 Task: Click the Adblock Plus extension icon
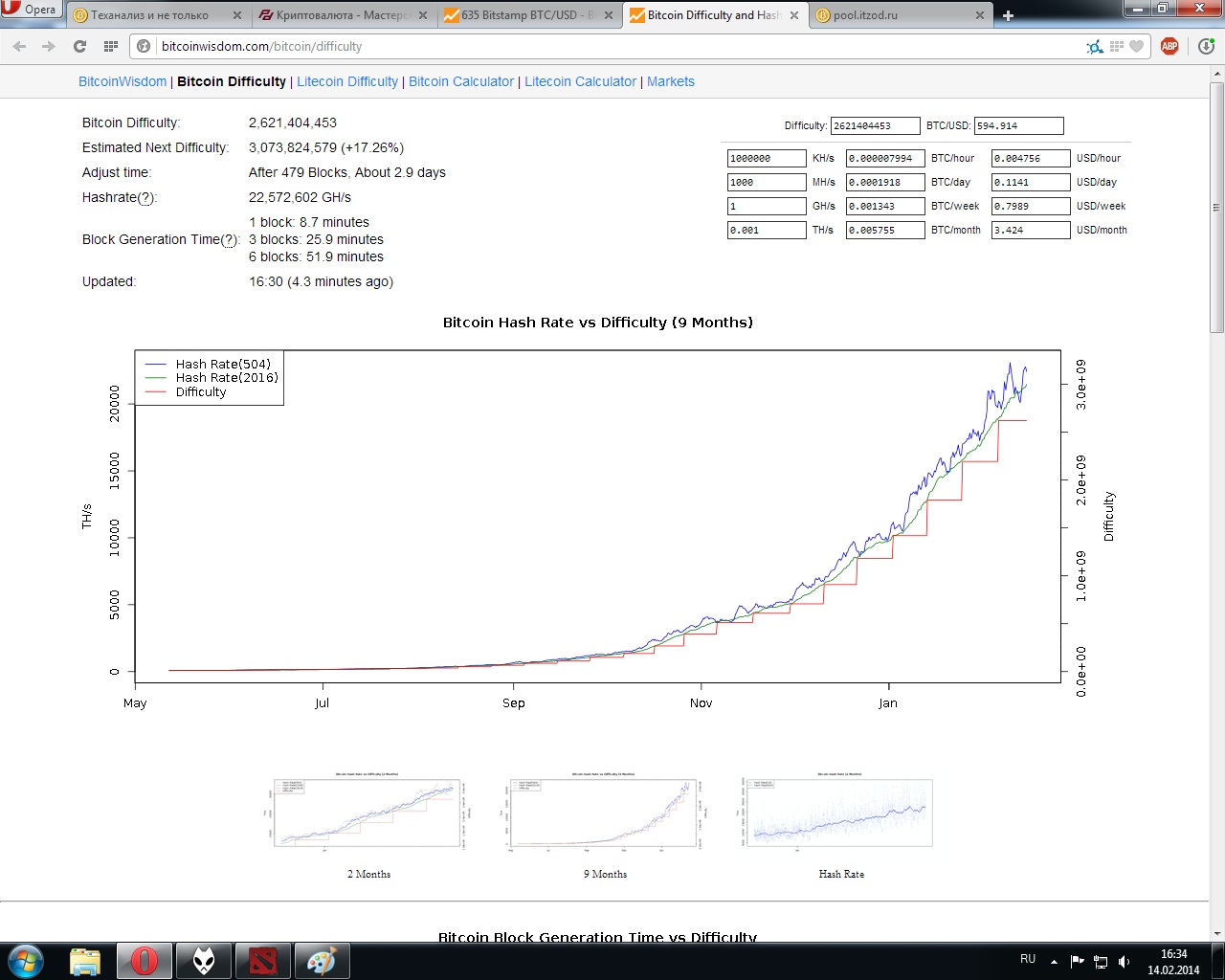click(x=1169, y=46)
